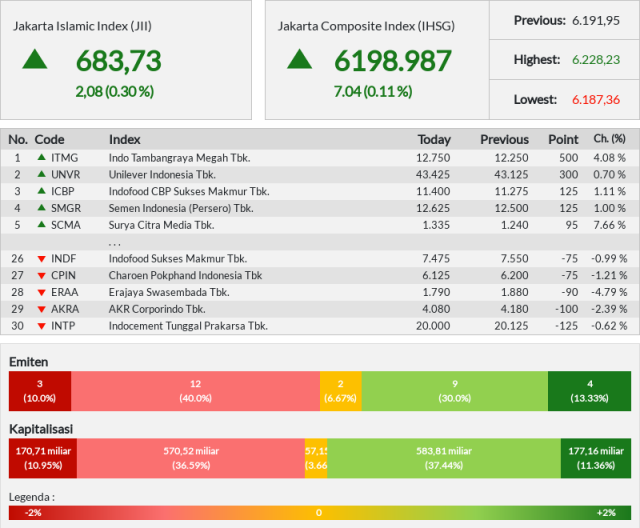Click the AKRA stock code
The image size is (640, 528).
[x=65, y=309]
